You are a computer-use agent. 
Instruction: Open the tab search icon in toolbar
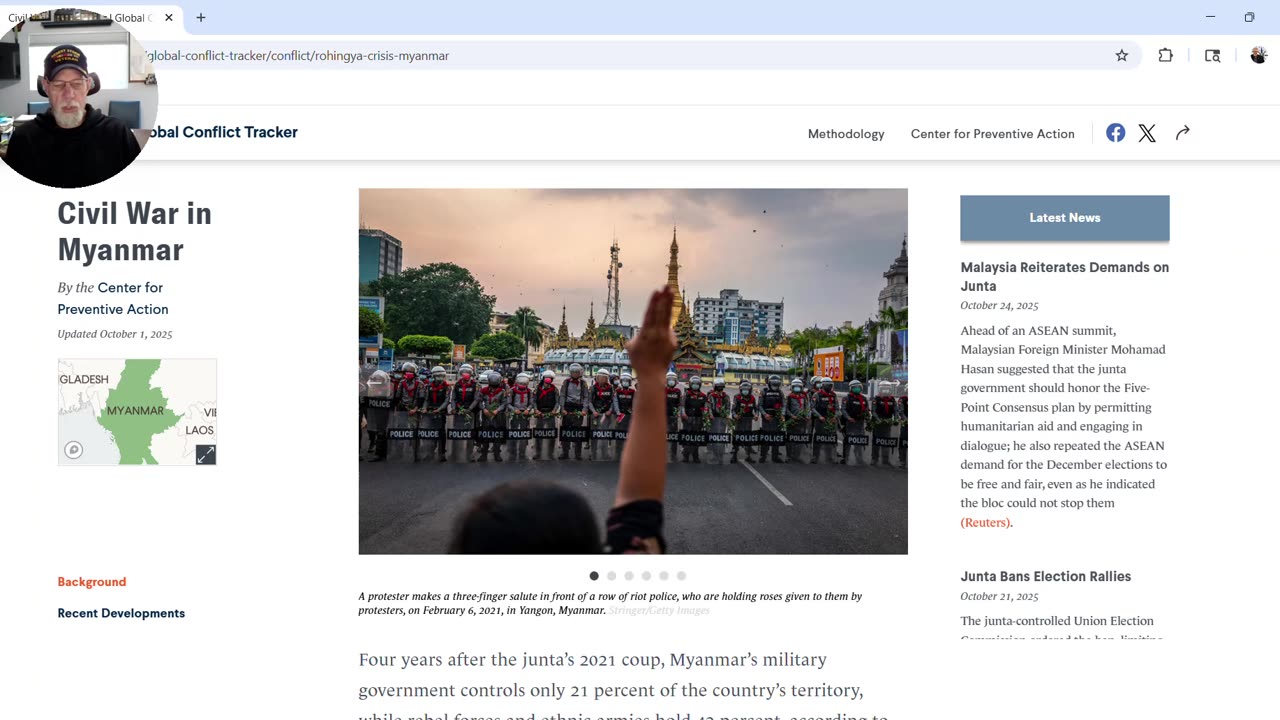pos(1212,56)
